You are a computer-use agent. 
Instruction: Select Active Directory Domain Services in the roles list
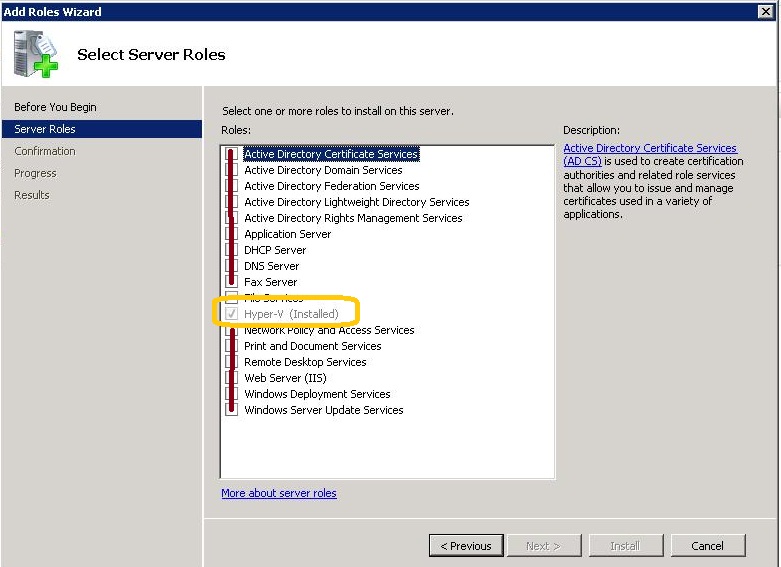[x=325, y=170]
